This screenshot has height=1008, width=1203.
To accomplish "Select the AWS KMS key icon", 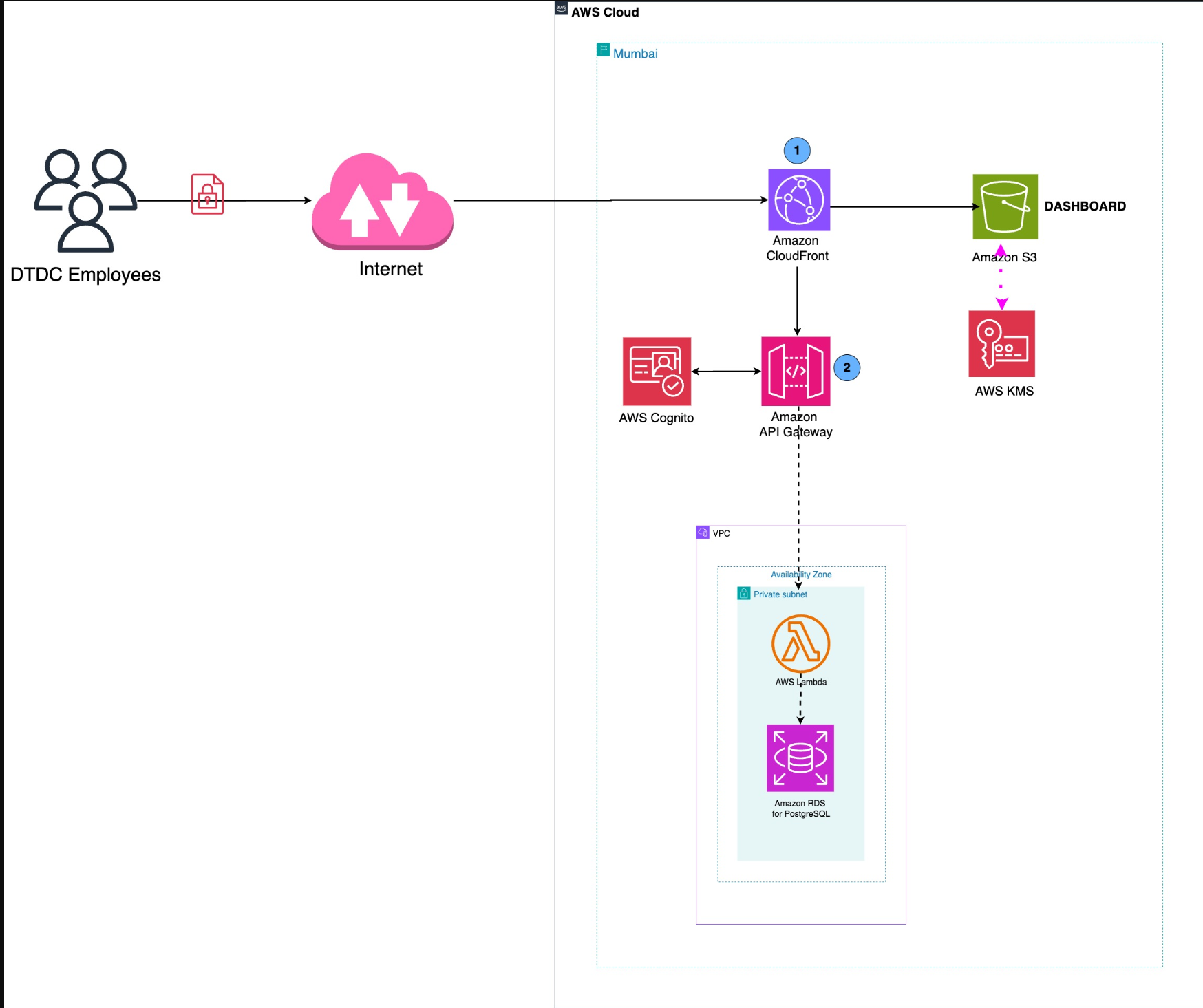I will tap(1001, 344).
